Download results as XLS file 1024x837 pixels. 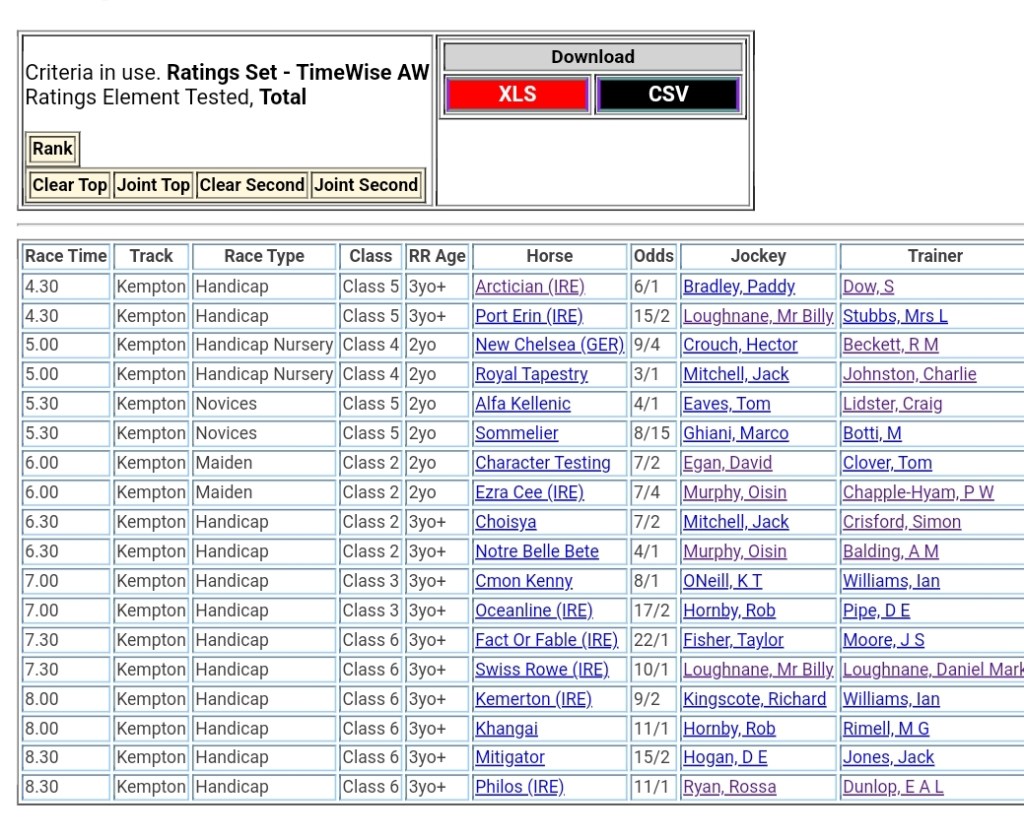(517, 95)
